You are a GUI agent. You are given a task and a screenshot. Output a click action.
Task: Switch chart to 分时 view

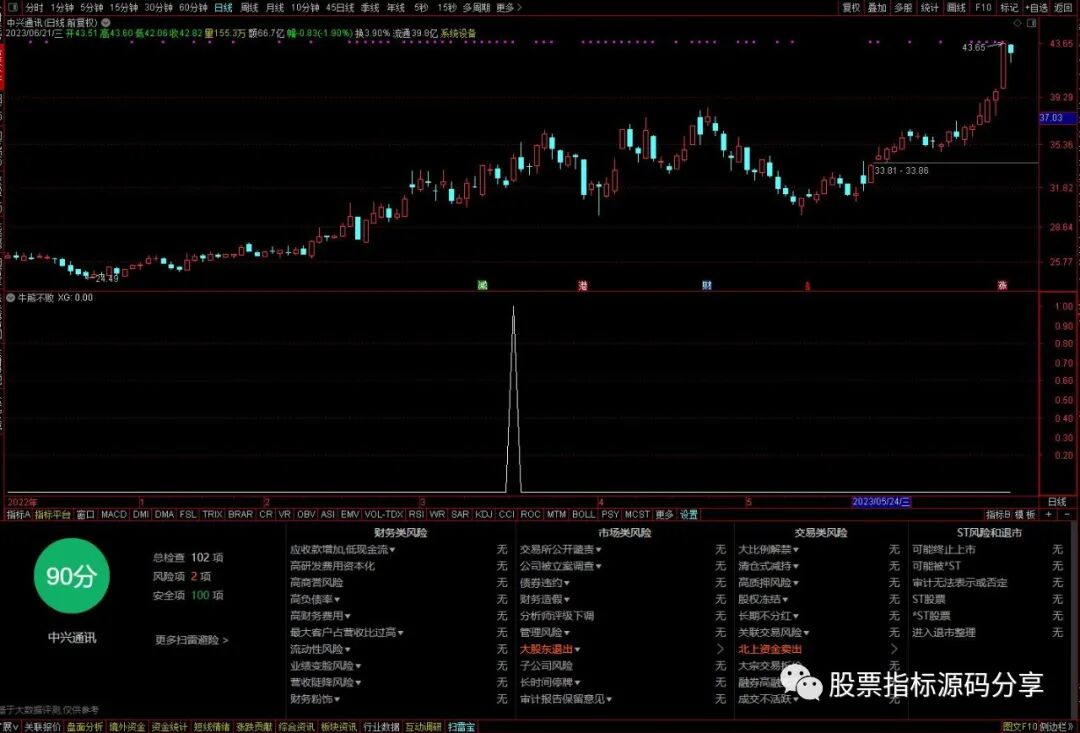[x=34, y=8]
